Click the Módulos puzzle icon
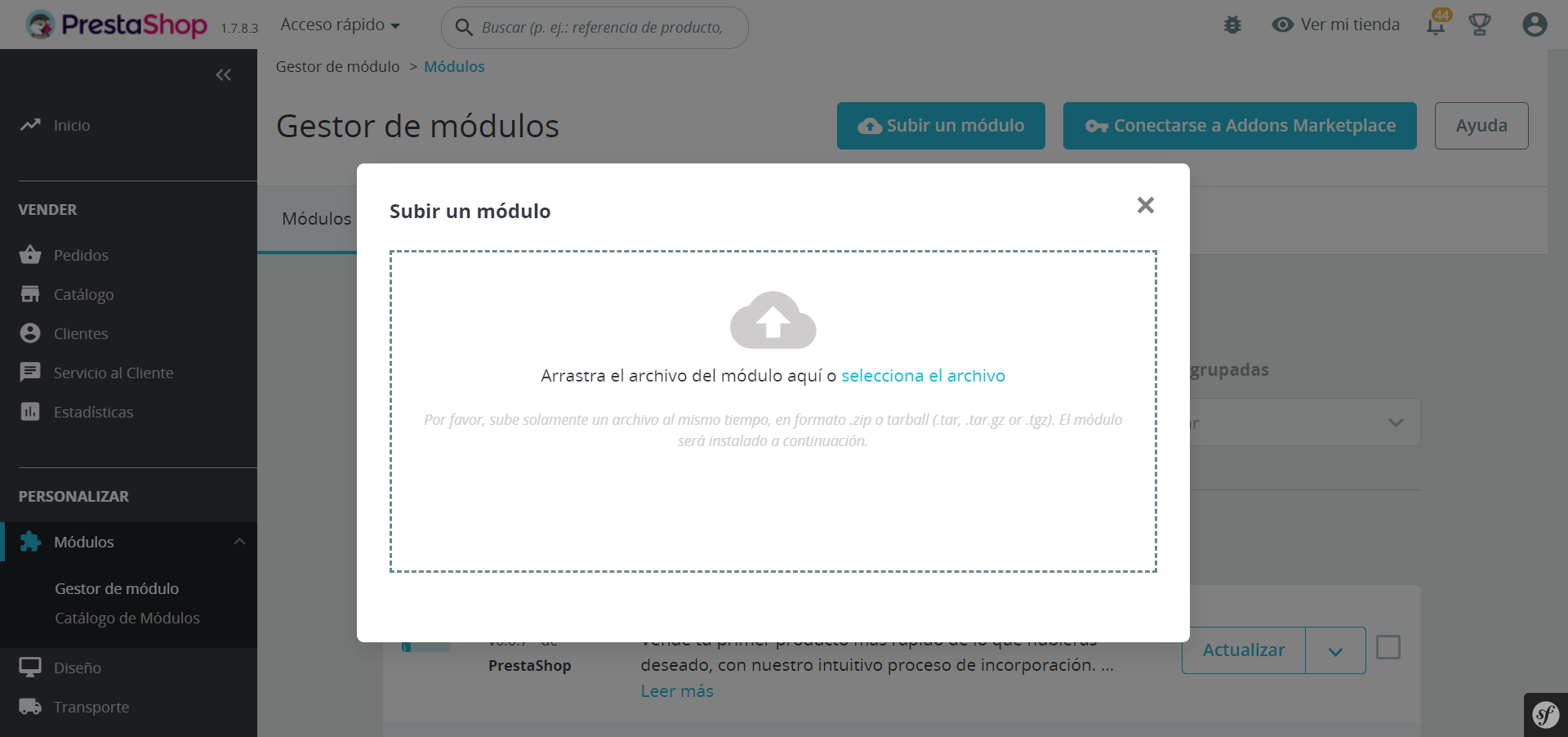Viewport: 1568px width, 737px height. click(30, 542)
